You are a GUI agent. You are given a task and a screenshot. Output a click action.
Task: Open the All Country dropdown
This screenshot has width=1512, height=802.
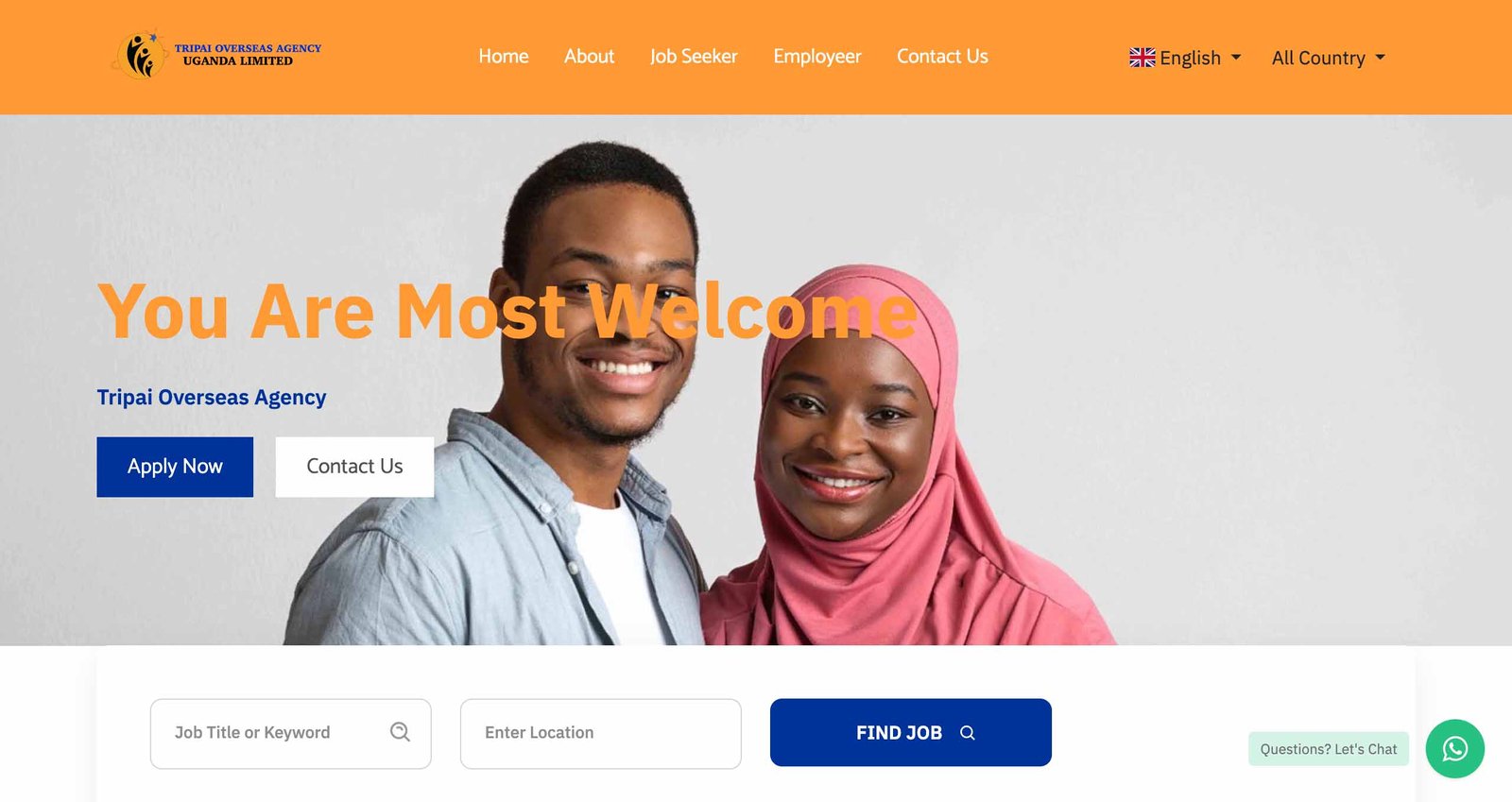coord(1328,58)
